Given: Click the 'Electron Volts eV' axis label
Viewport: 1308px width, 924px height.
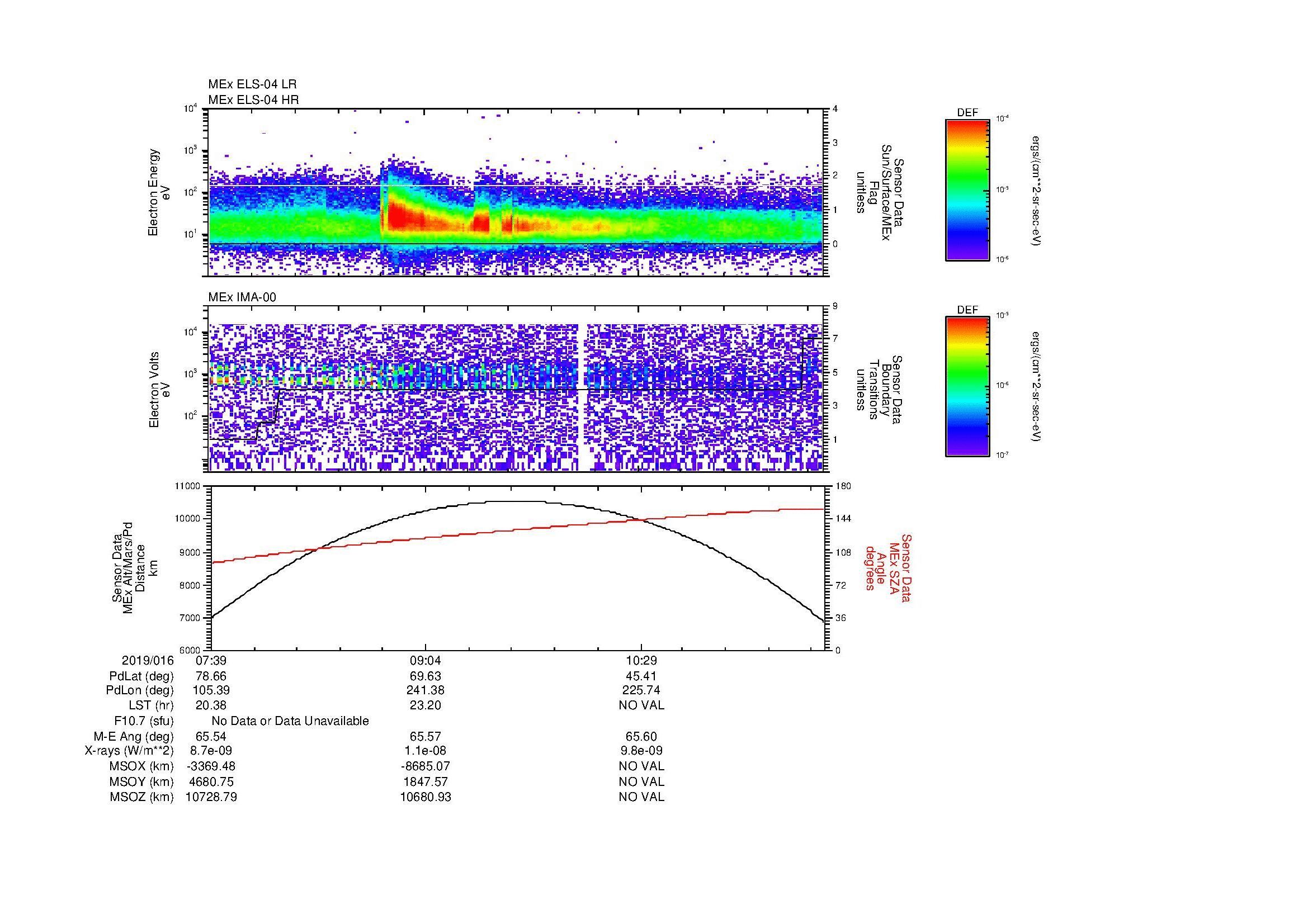Looking at the screenshot, I should pyautogui.click(x=159, y=390).
